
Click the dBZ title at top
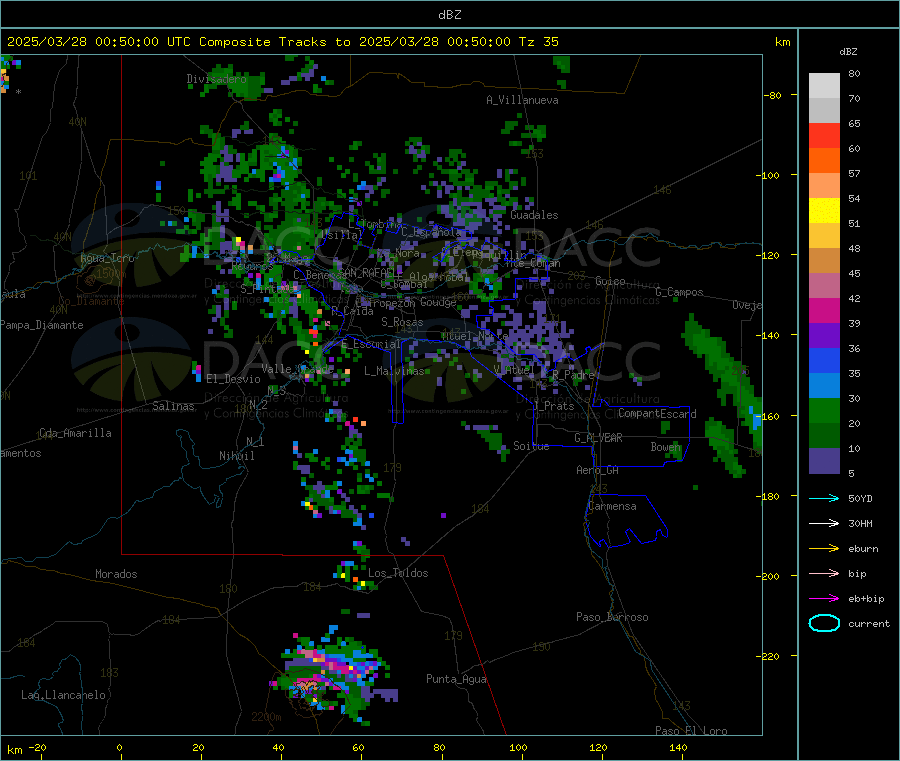pyautogui.click(x=449, y=15)
